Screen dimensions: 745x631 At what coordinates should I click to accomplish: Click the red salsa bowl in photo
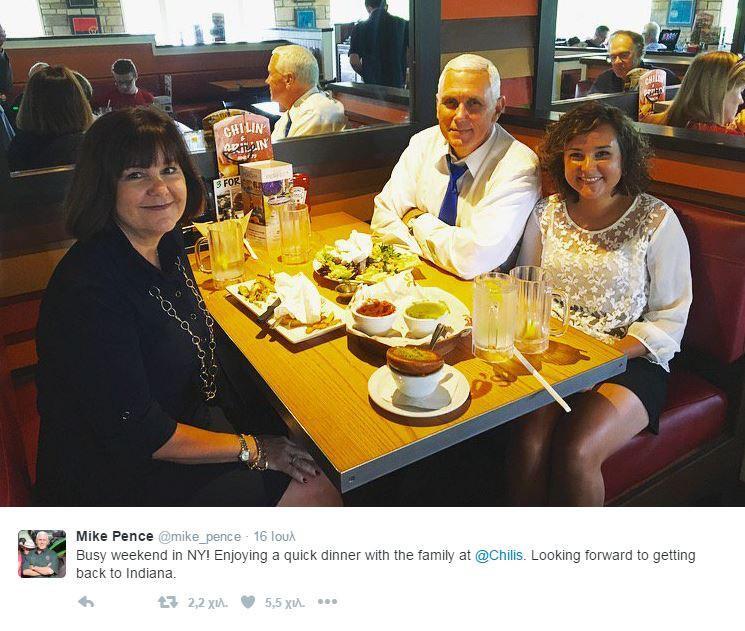pyautogui.click(x=375, y=316)
